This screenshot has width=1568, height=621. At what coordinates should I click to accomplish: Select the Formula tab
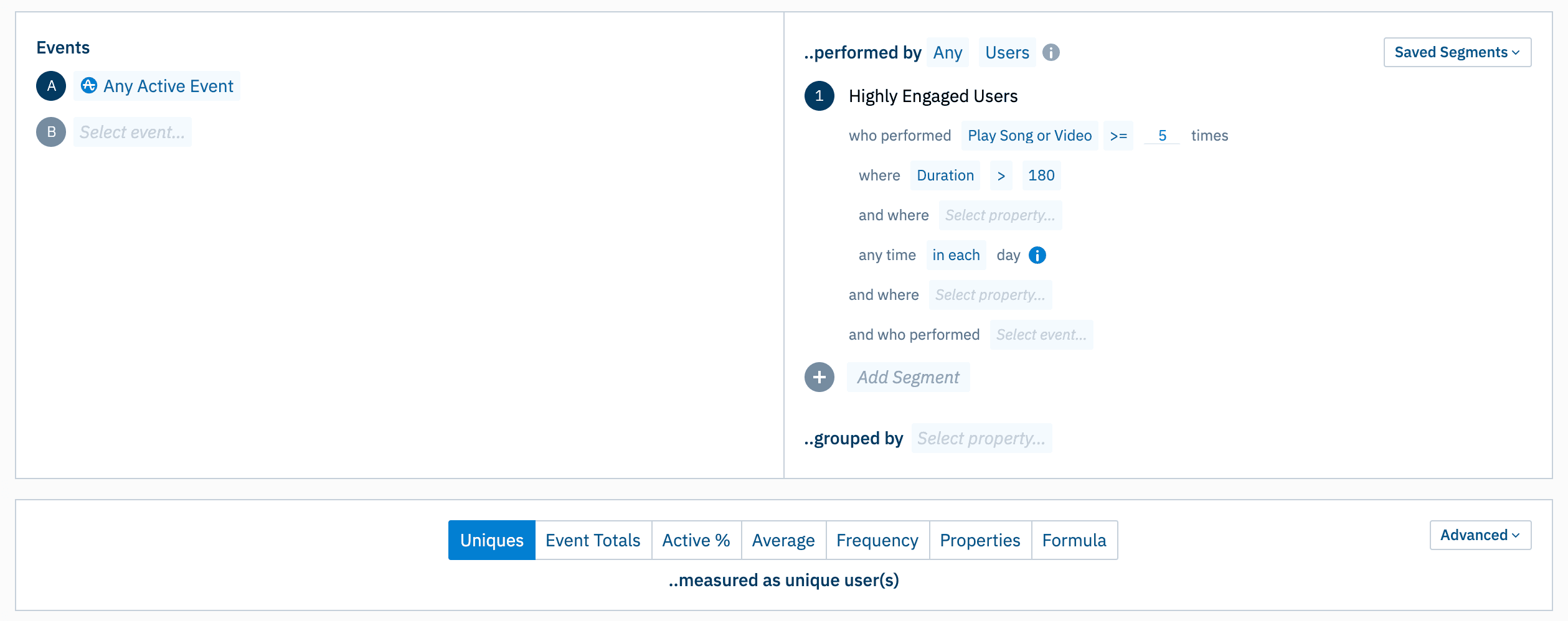coord(1074,540)
